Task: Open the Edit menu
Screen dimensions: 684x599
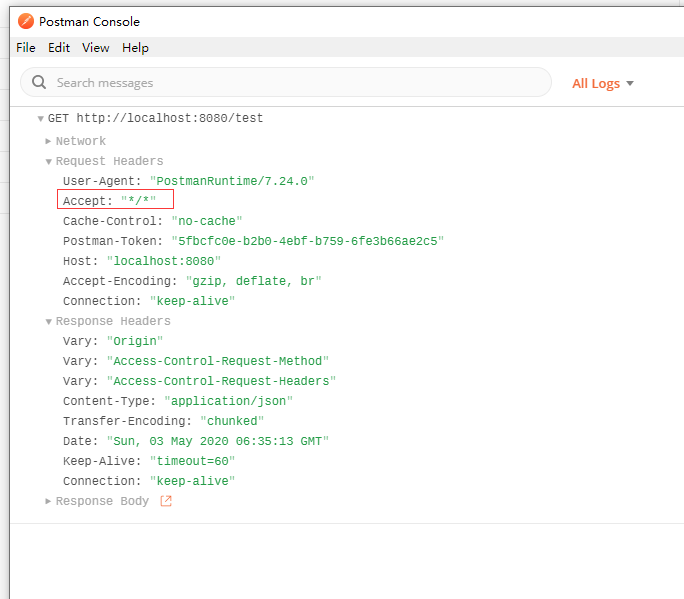Action: (x=59, y=47)
